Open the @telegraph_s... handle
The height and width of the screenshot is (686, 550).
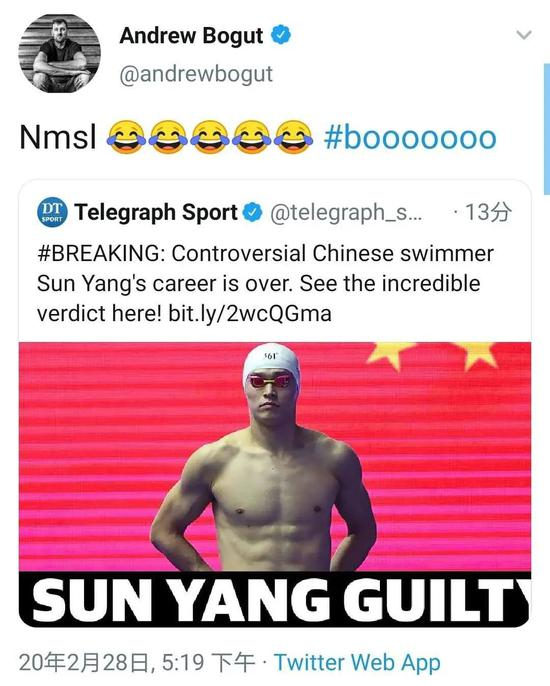(347, 213)
